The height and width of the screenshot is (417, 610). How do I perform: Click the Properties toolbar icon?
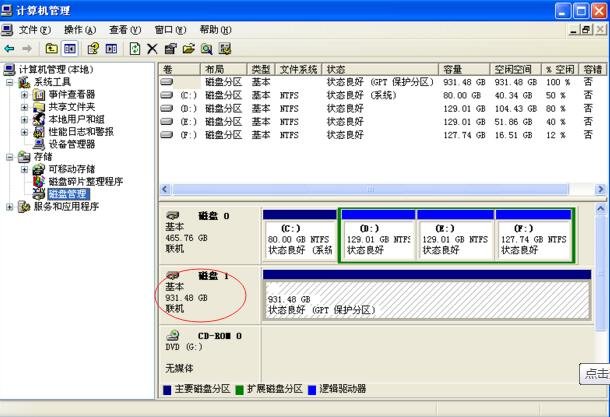click(170, 49)
